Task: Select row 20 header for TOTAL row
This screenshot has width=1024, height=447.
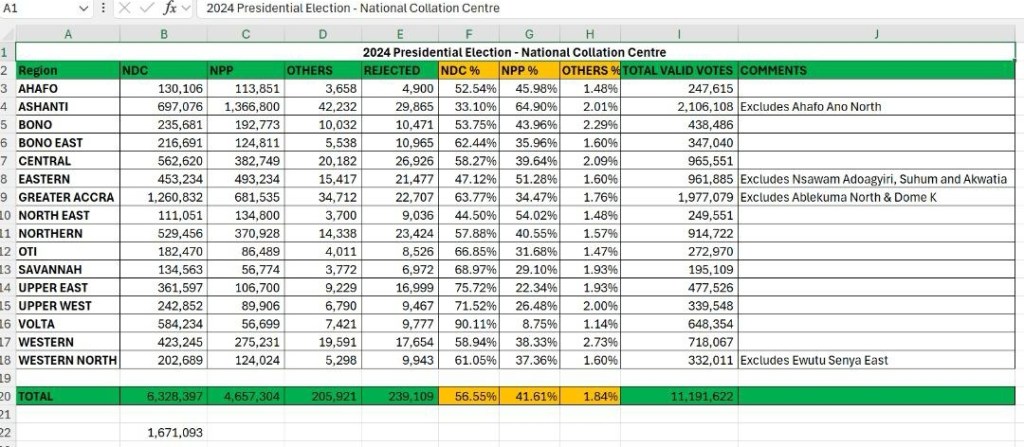Action: [x=7, y=396]
